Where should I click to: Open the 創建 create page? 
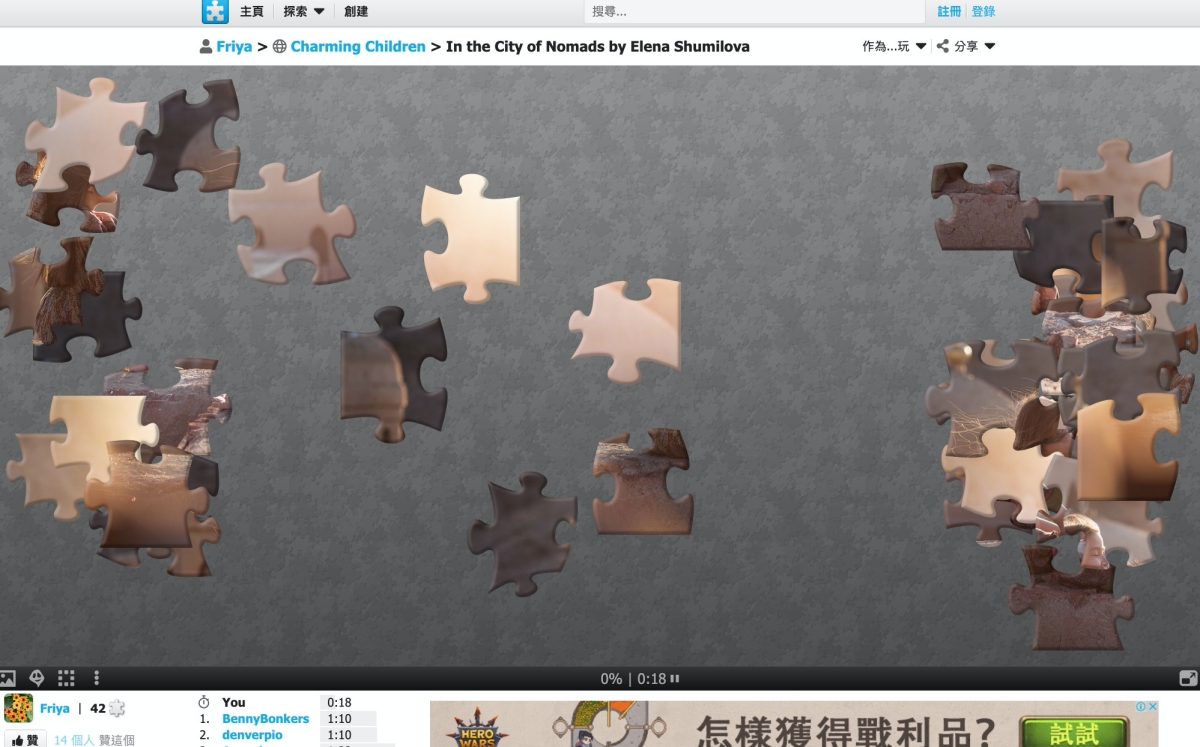tap(356, 12)
